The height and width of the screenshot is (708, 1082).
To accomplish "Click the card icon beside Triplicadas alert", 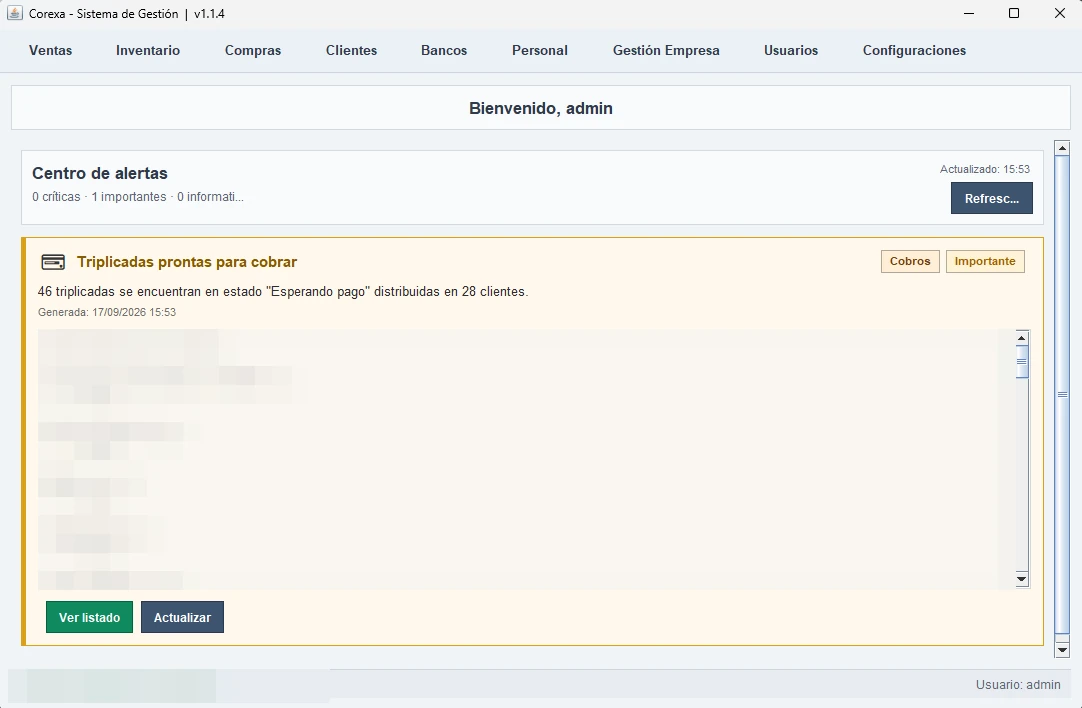I will [x=53, y=262].
